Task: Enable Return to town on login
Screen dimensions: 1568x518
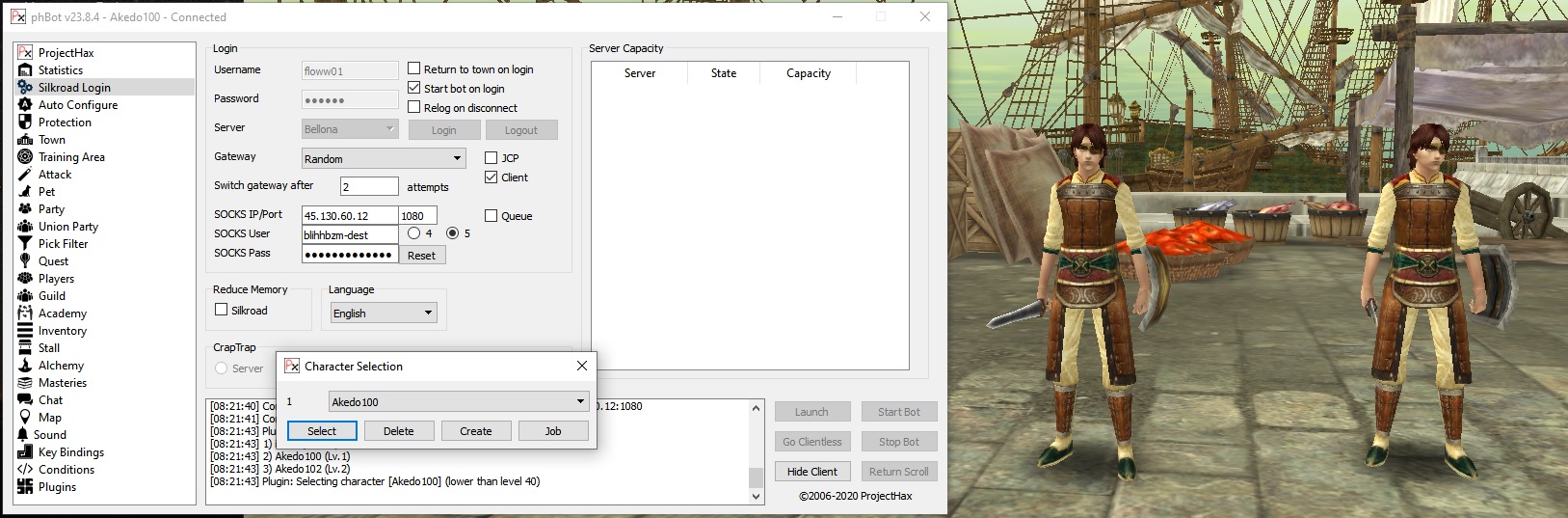Action: point(414,68)
